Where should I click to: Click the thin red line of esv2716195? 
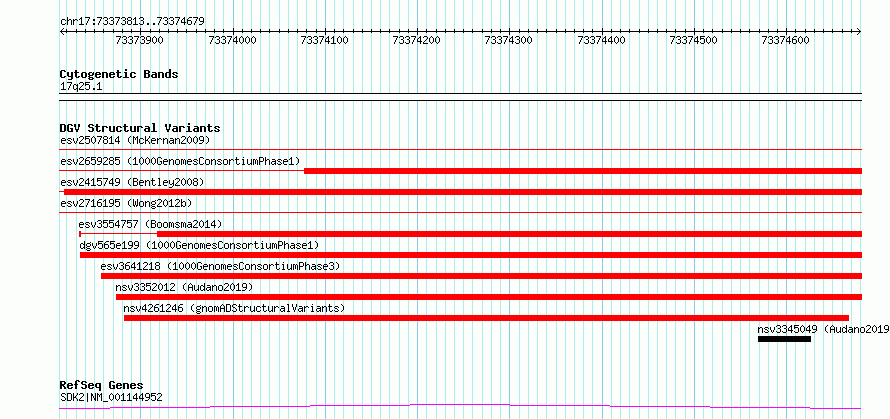(x=461, y=213)
